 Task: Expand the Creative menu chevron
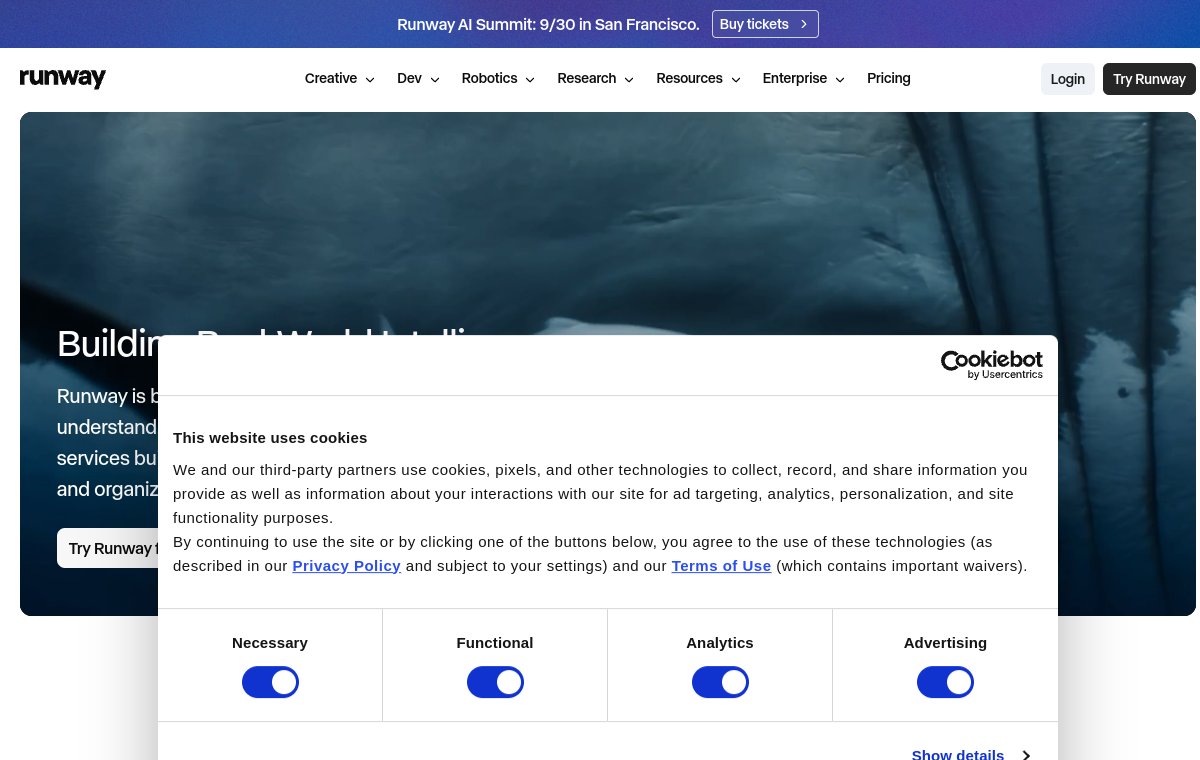370,80
